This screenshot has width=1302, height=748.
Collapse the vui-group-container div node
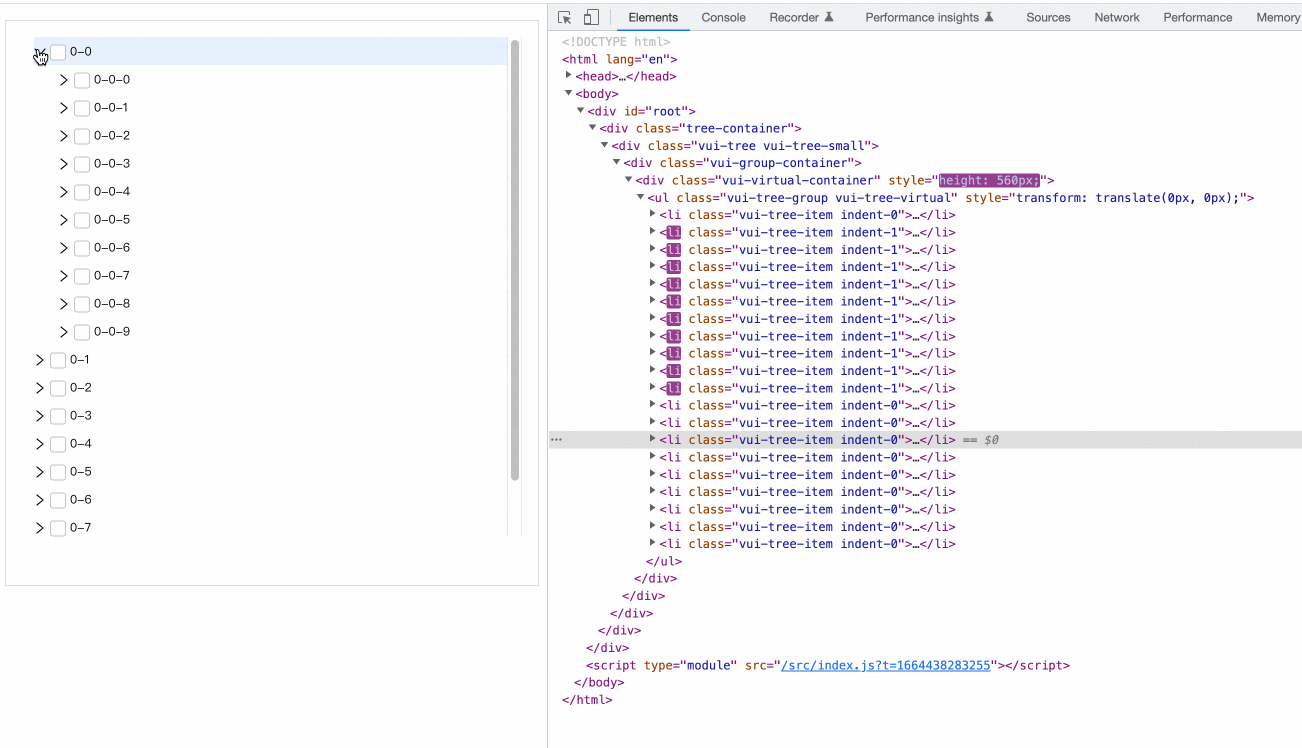617,163
